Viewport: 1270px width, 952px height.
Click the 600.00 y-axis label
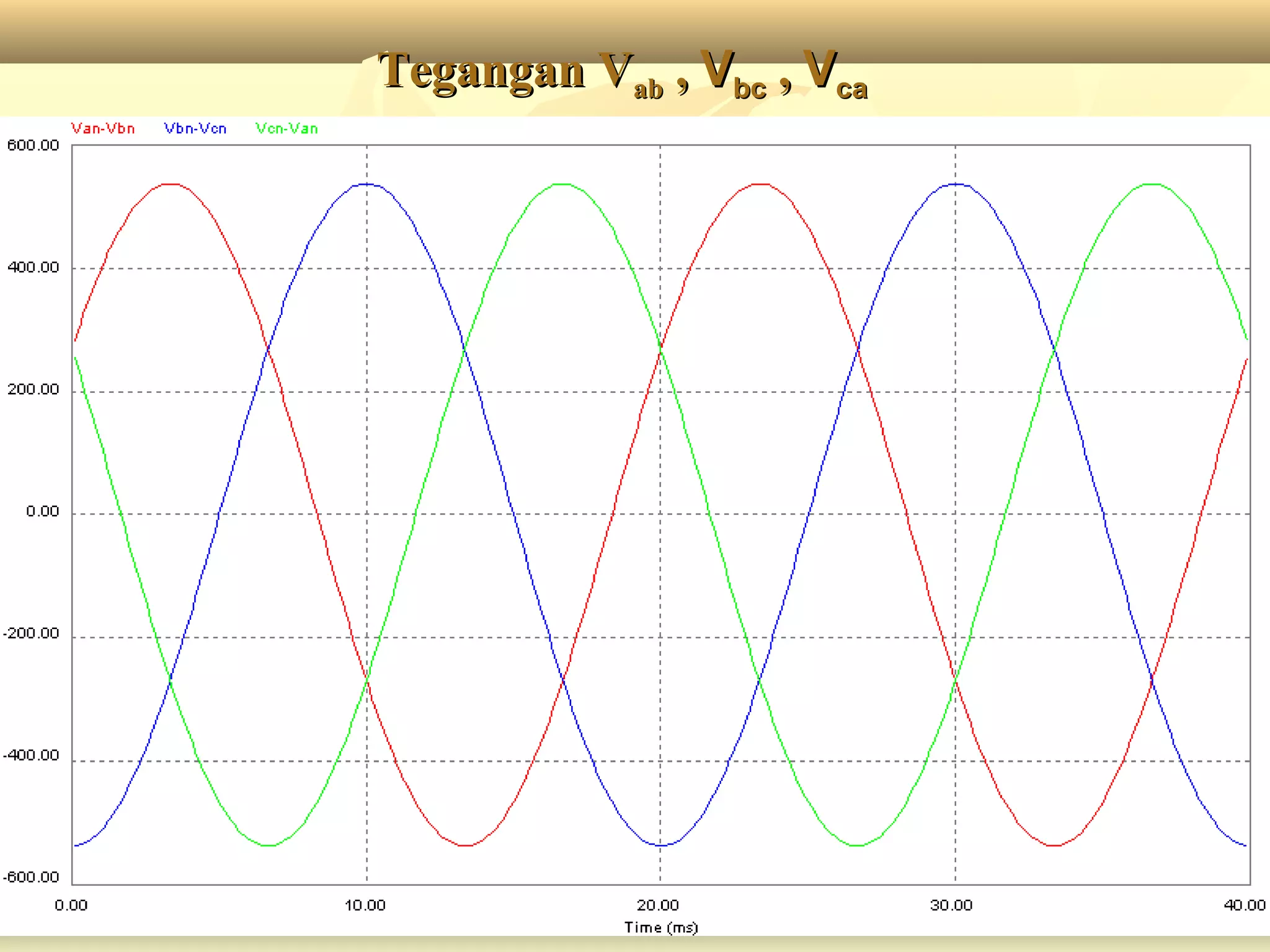click(33, 146)
